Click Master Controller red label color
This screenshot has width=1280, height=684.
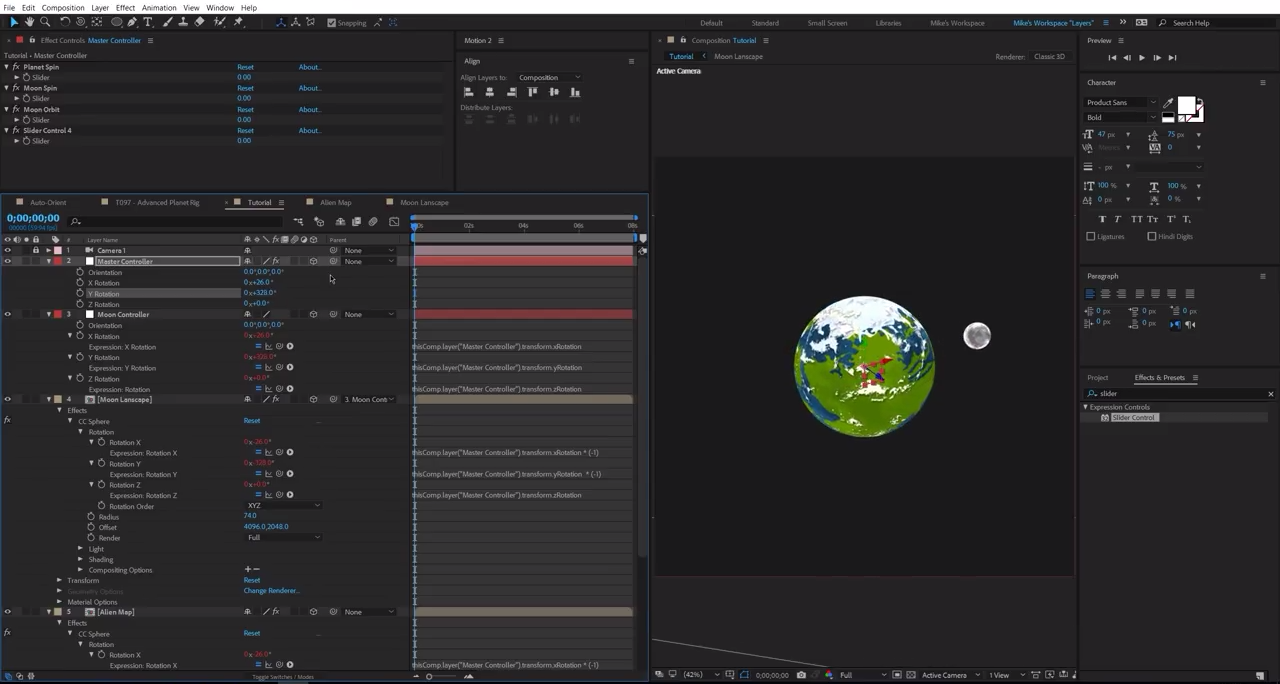click(57, 261)
